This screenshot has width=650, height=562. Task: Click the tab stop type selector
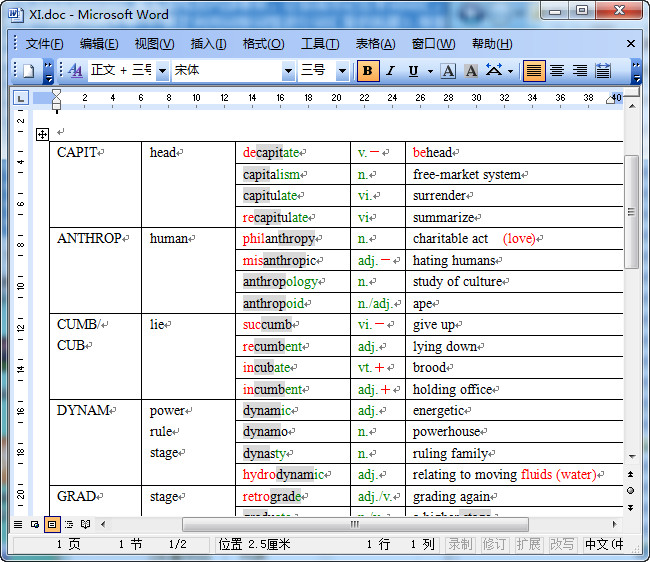pyautogui.click(x=21, y=98)
